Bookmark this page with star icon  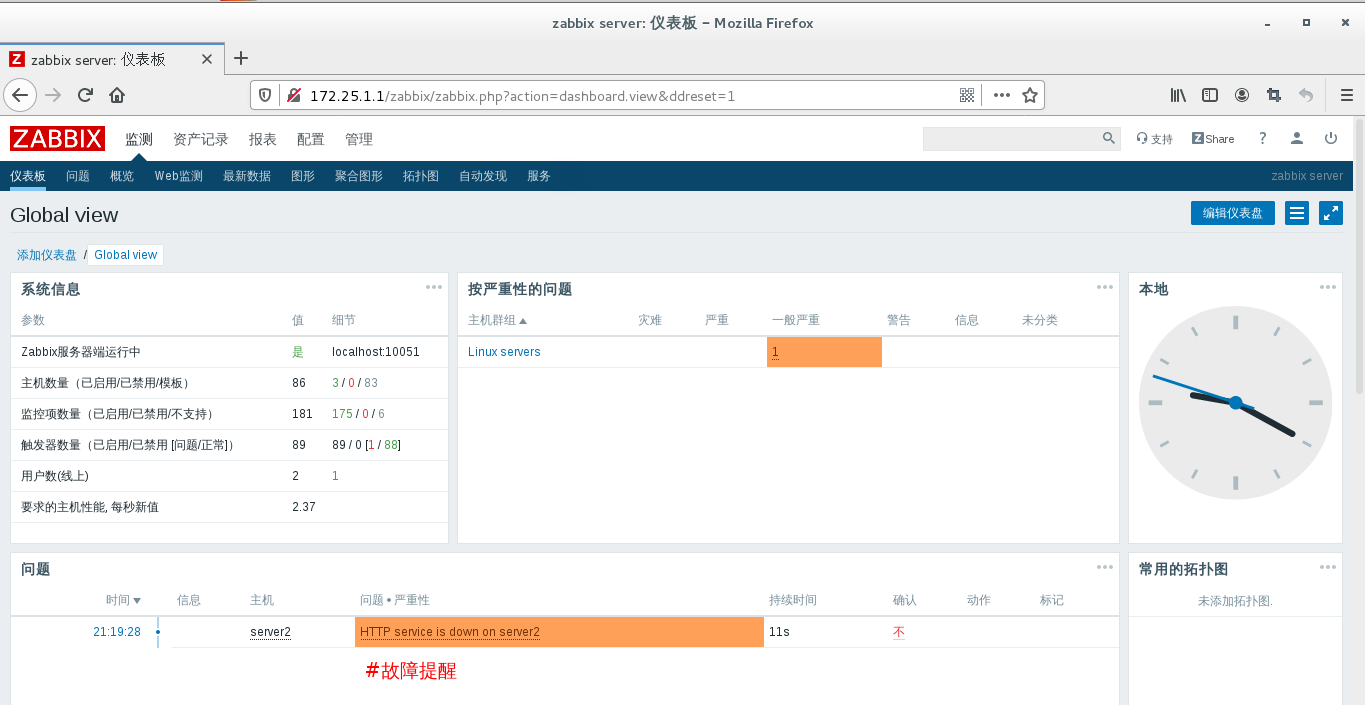(x=1030, y=95)
